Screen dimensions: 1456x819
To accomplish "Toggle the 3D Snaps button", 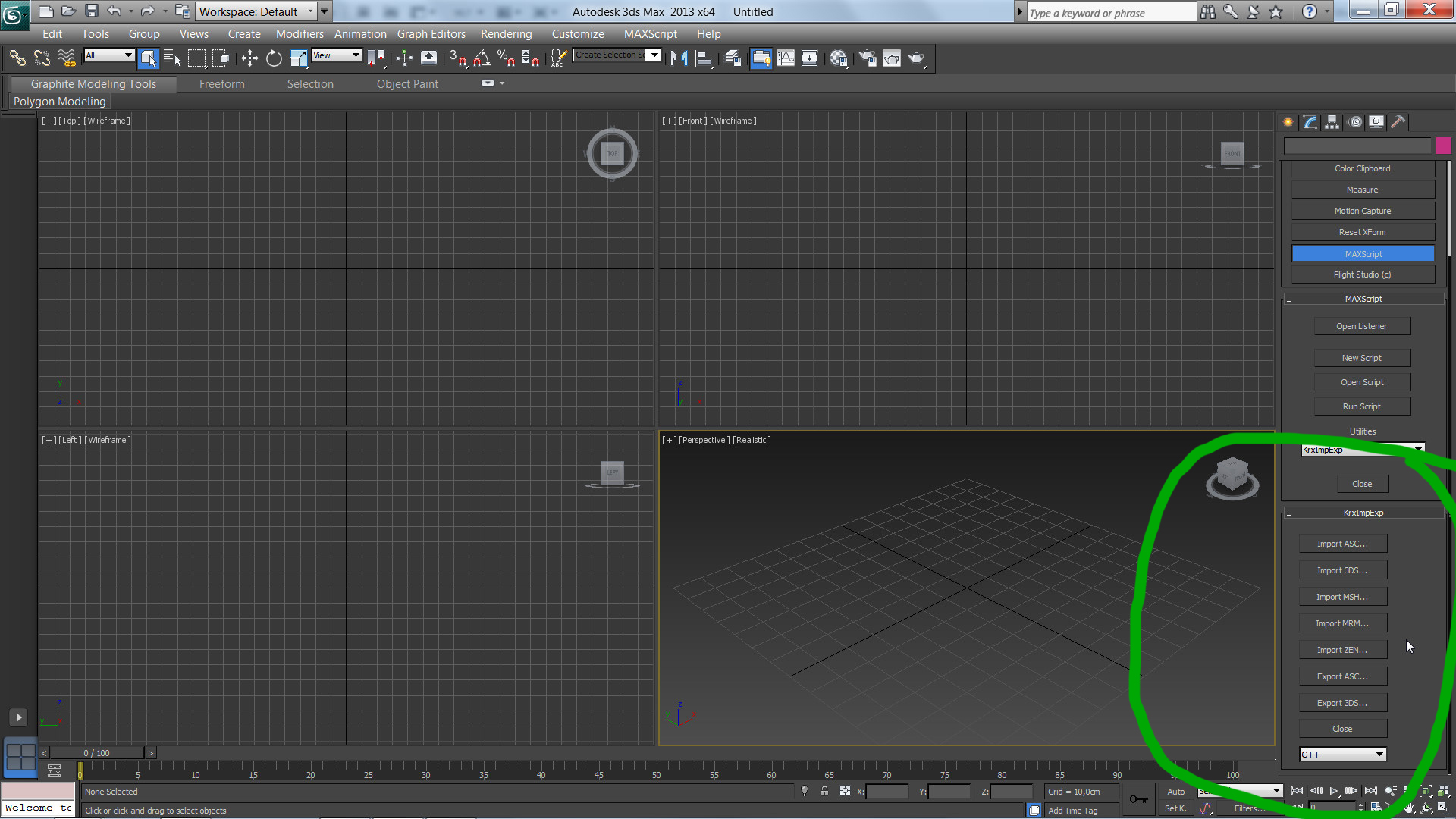I will 457,58.
